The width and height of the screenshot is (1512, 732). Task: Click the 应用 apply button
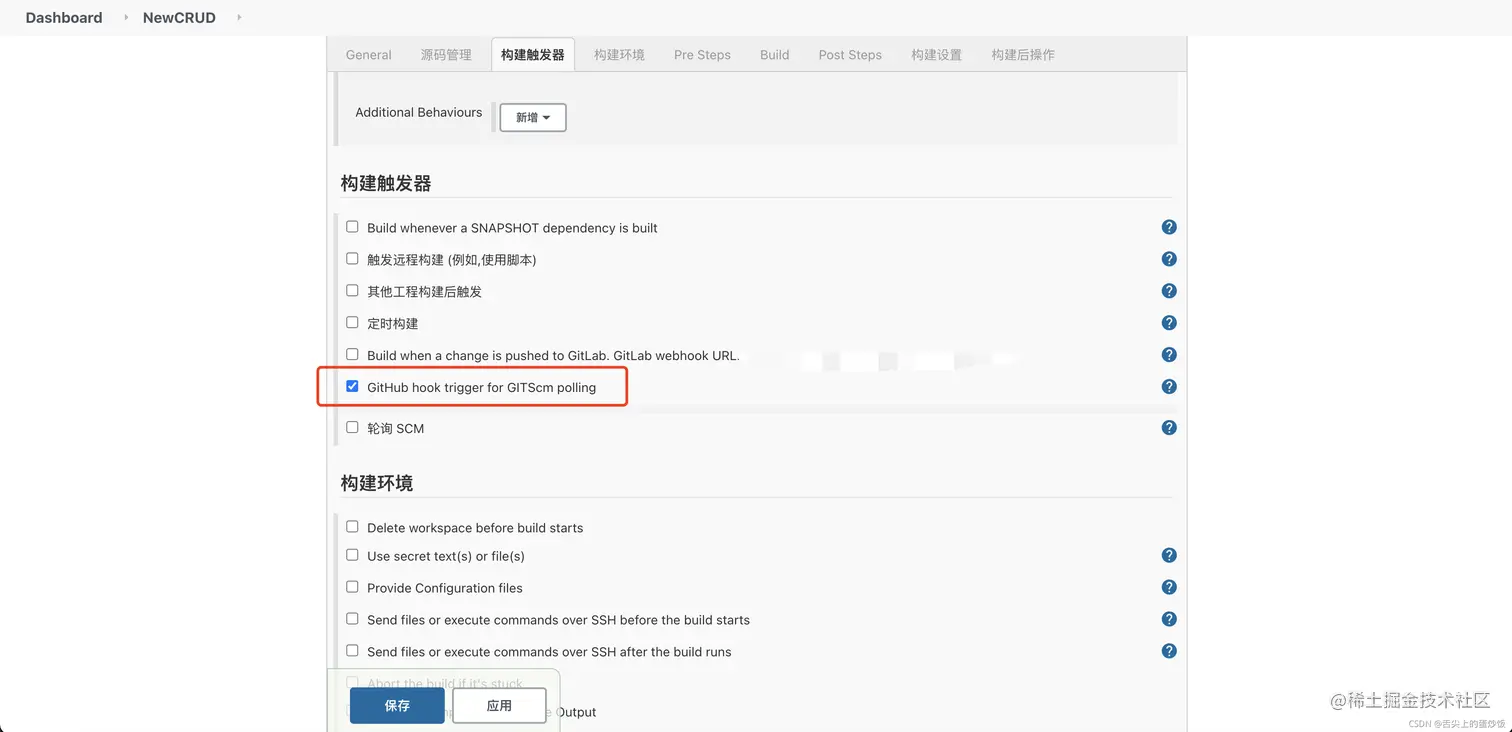(499, 705)
